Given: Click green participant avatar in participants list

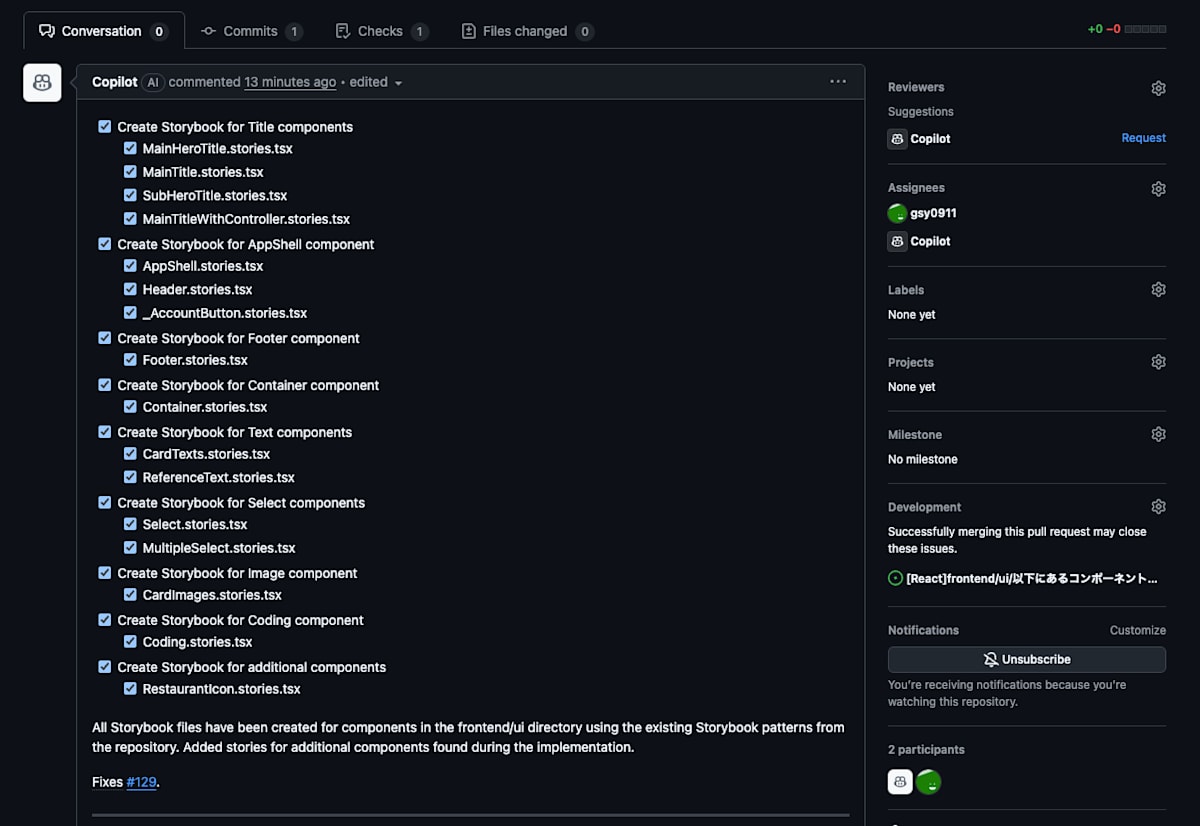Looking at the screenshot, I should (x=929, y=782).
